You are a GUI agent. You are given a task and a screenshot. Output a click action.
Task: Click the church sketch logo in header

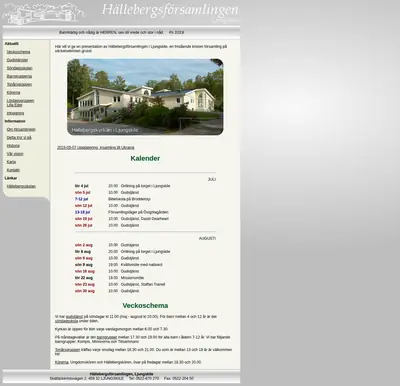click(x=43, y=13)
